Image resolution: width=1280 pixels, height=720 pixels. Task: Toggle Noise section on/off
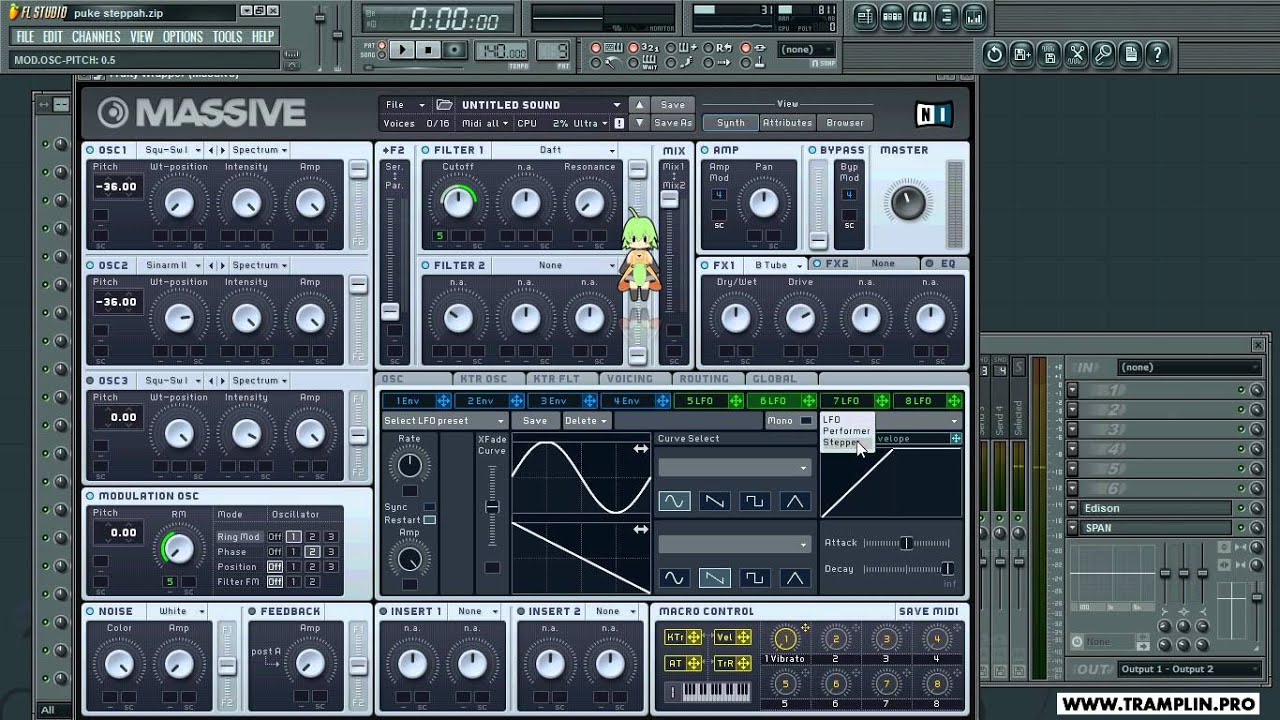click(x=91, y=611)
